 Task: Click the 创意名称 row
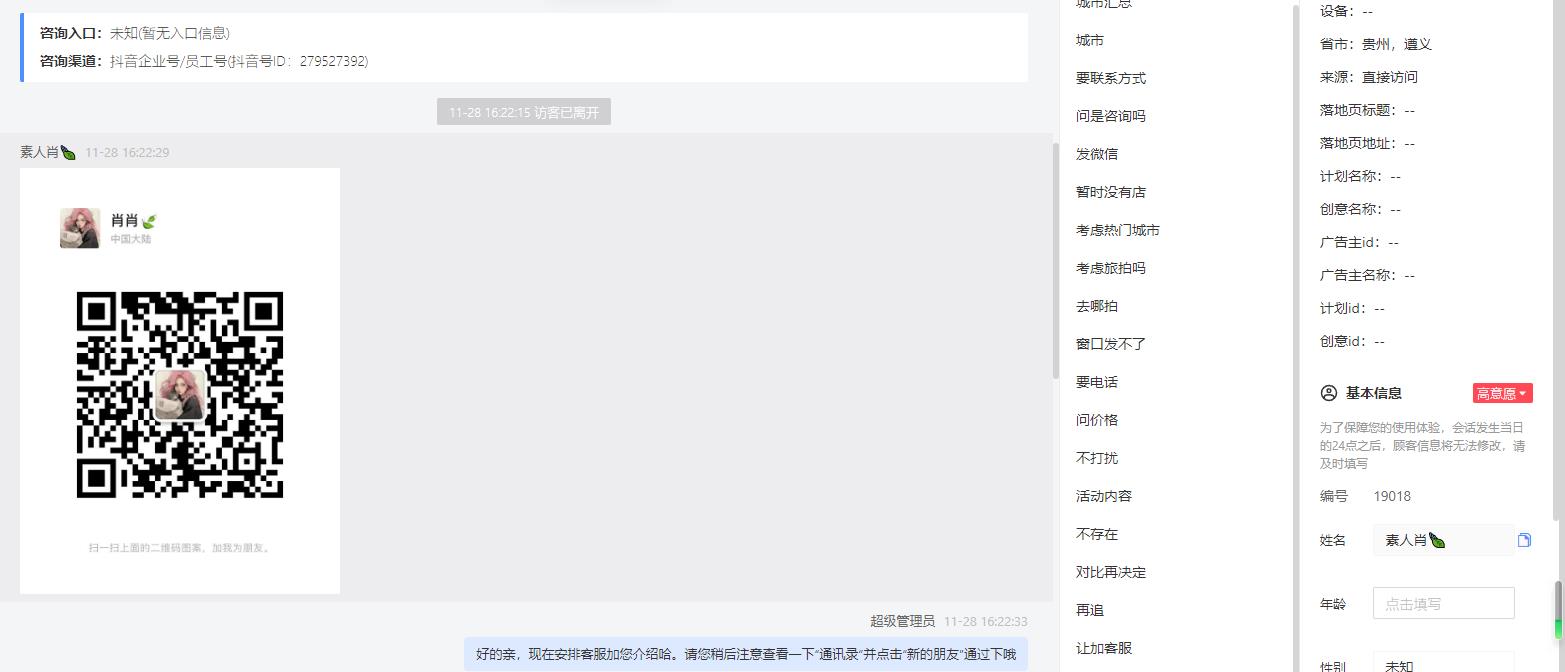1360,209
